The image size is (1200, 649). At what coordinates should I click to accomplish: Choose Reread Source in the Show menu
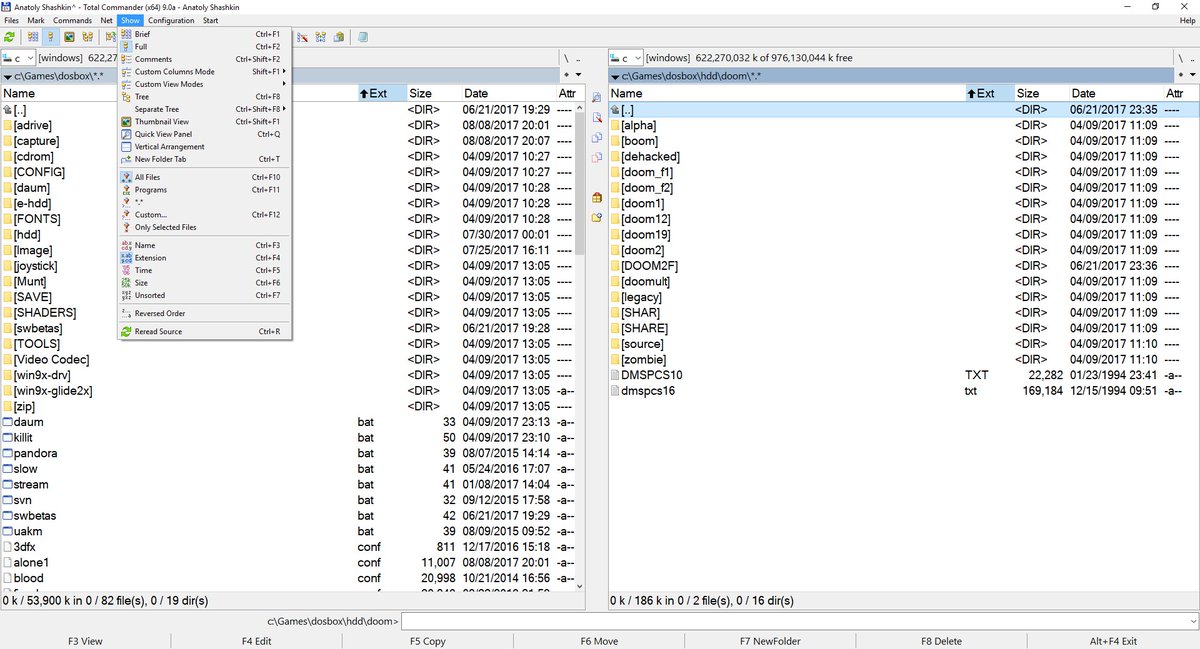[204, 331]
